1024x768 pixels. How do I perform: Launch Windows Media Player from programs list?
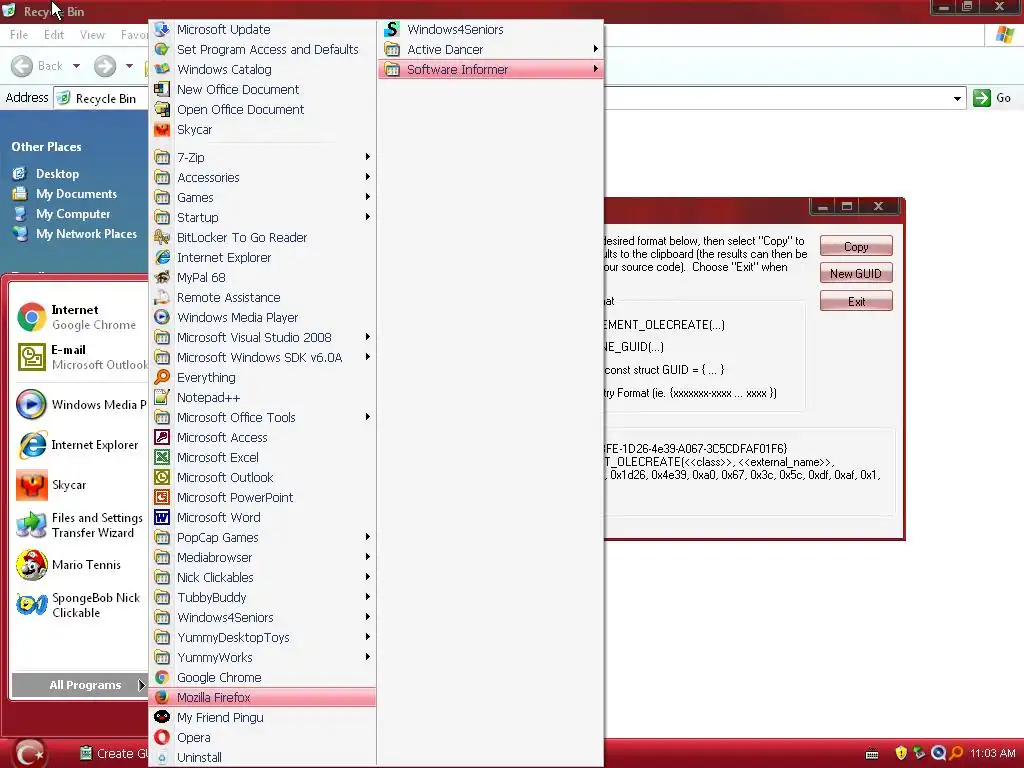(x=261, y=317)
